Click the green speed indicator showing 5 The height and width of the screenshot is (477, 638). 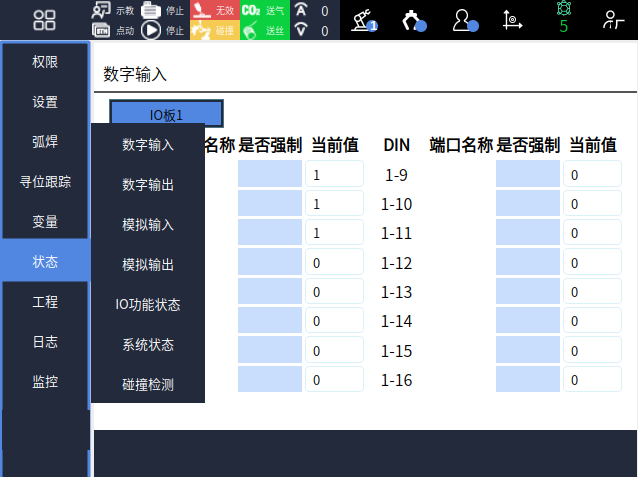563,20
